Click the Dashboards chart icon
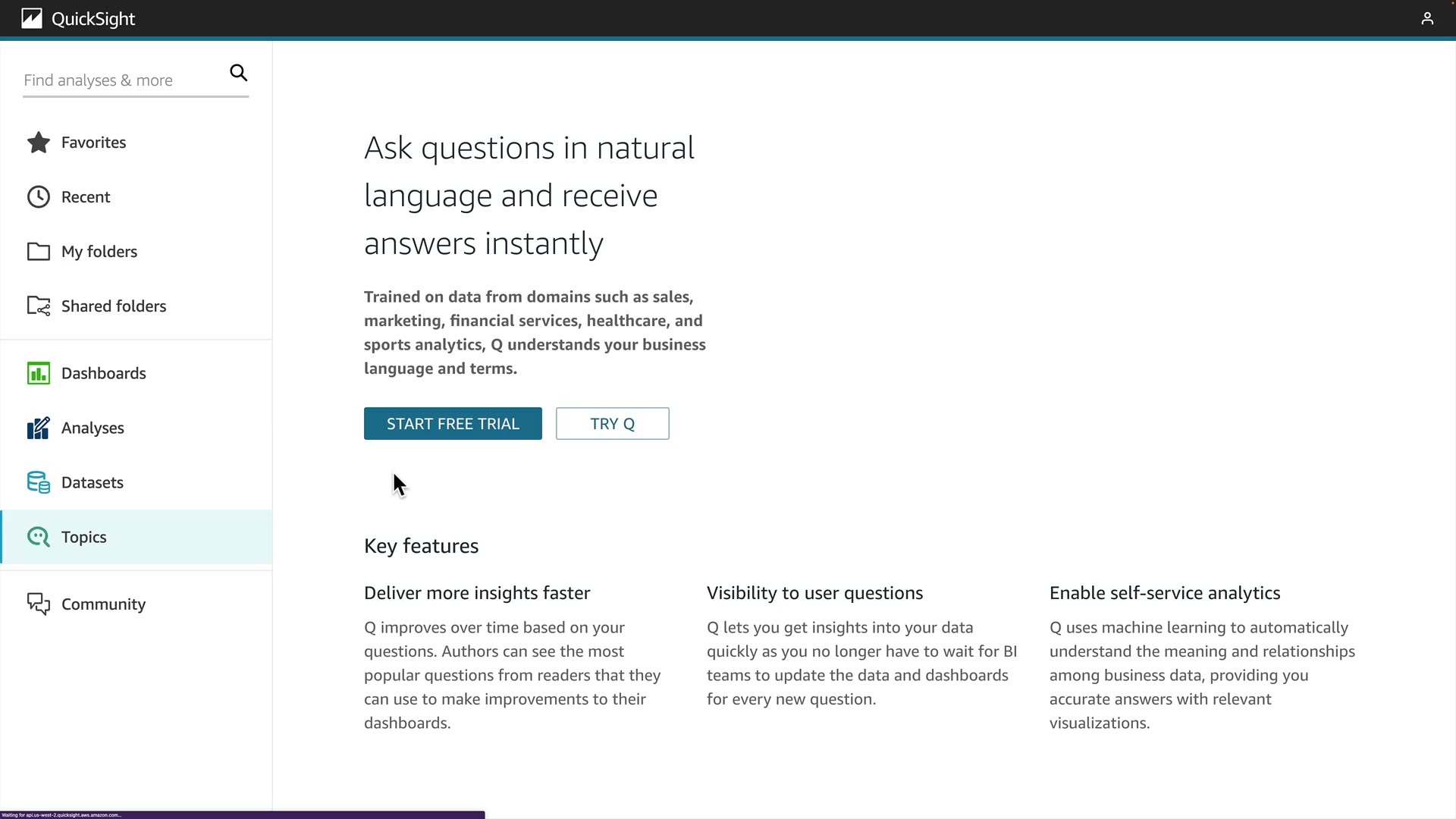Image resolution: width=1456 pixels, height=819 pixels. (x=39, y=373)
